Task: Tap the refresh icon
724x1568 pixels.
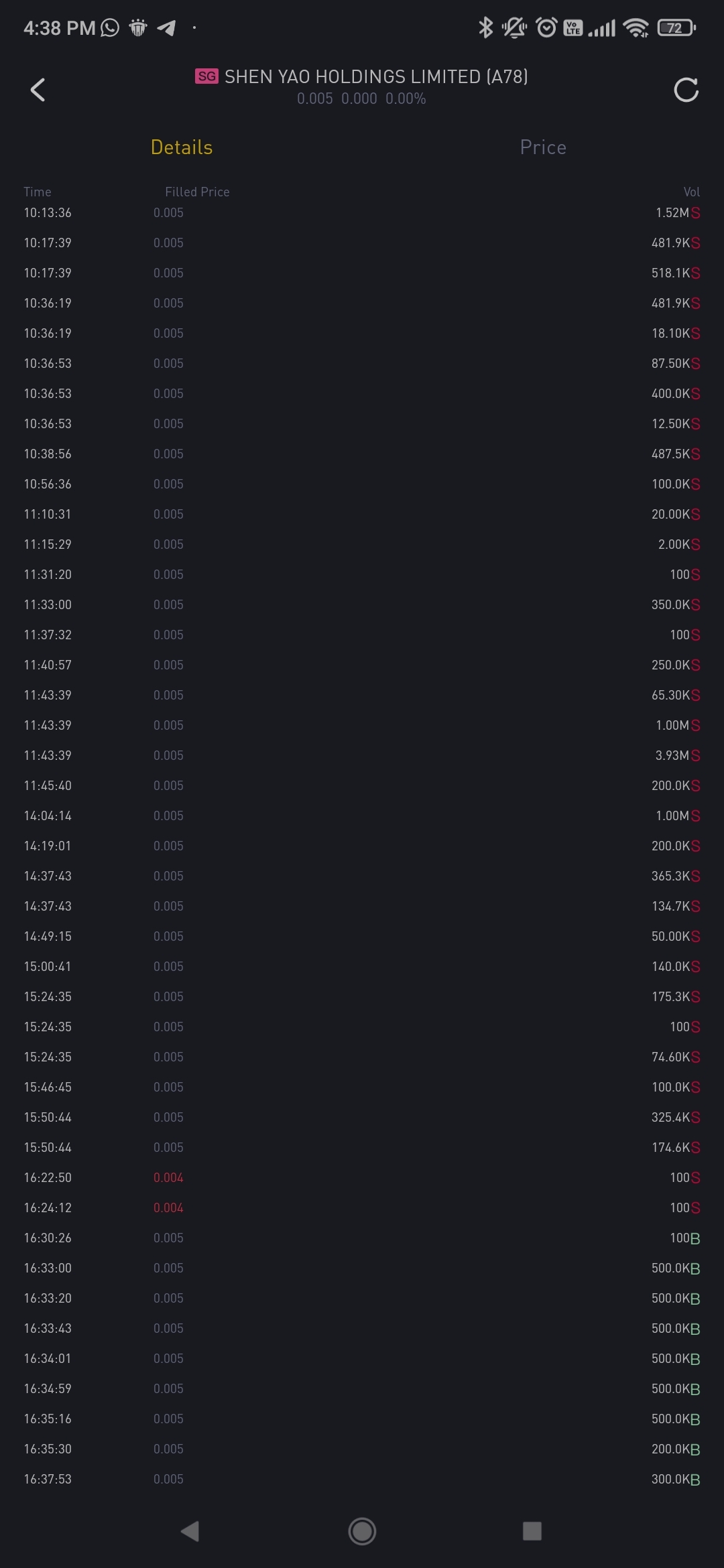Action: pos(686,90)
